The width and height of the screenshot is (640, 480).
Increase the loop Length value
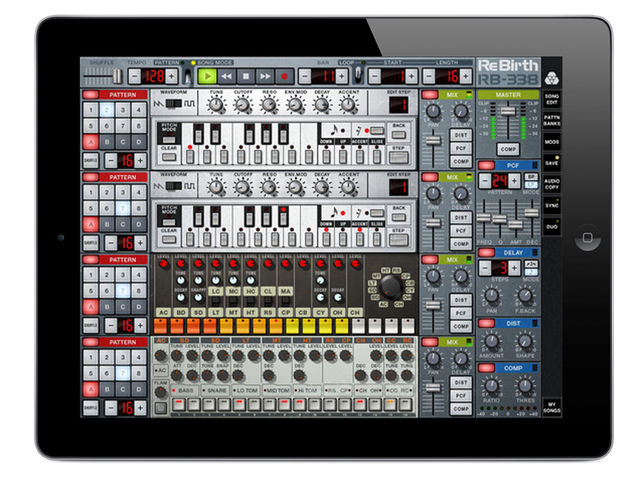point(466,76)
